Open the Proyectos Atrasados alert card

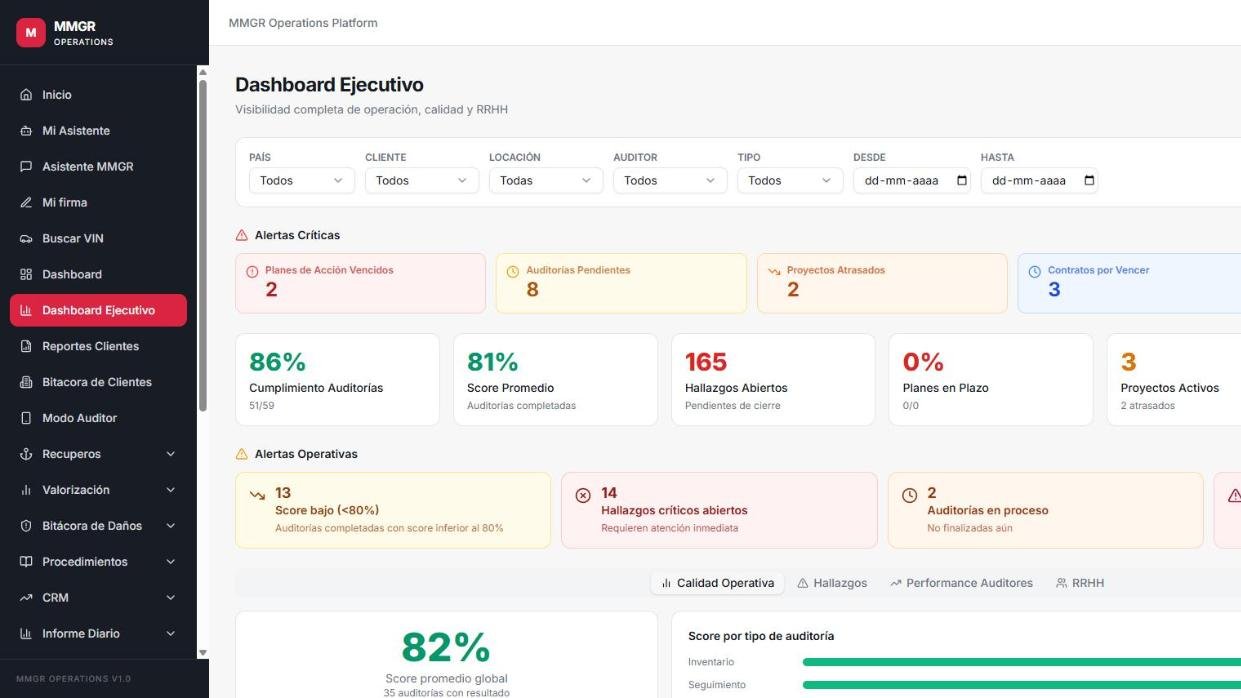[882, 283]
